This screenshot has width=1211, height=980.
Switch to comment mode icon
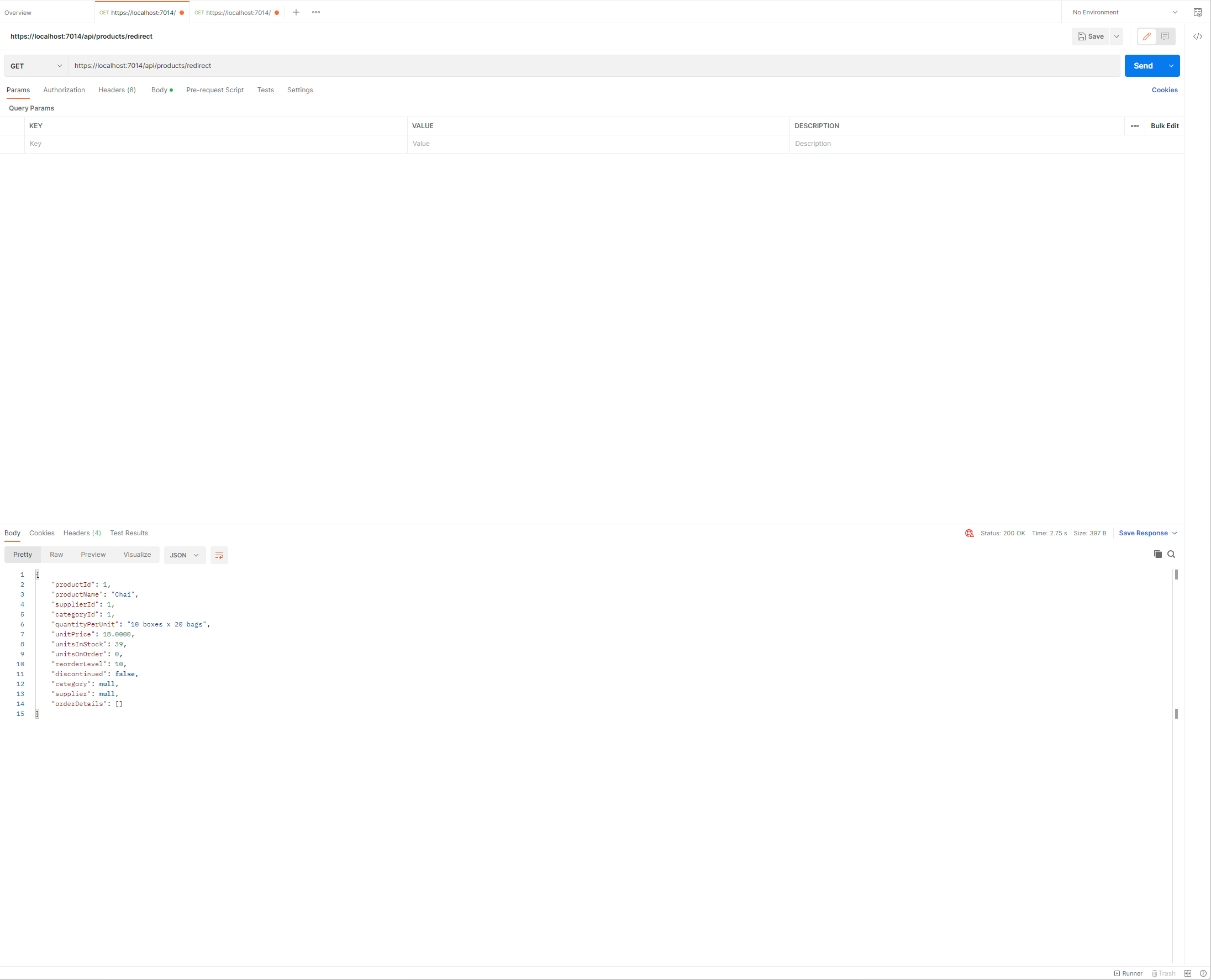coord(1165,36)
